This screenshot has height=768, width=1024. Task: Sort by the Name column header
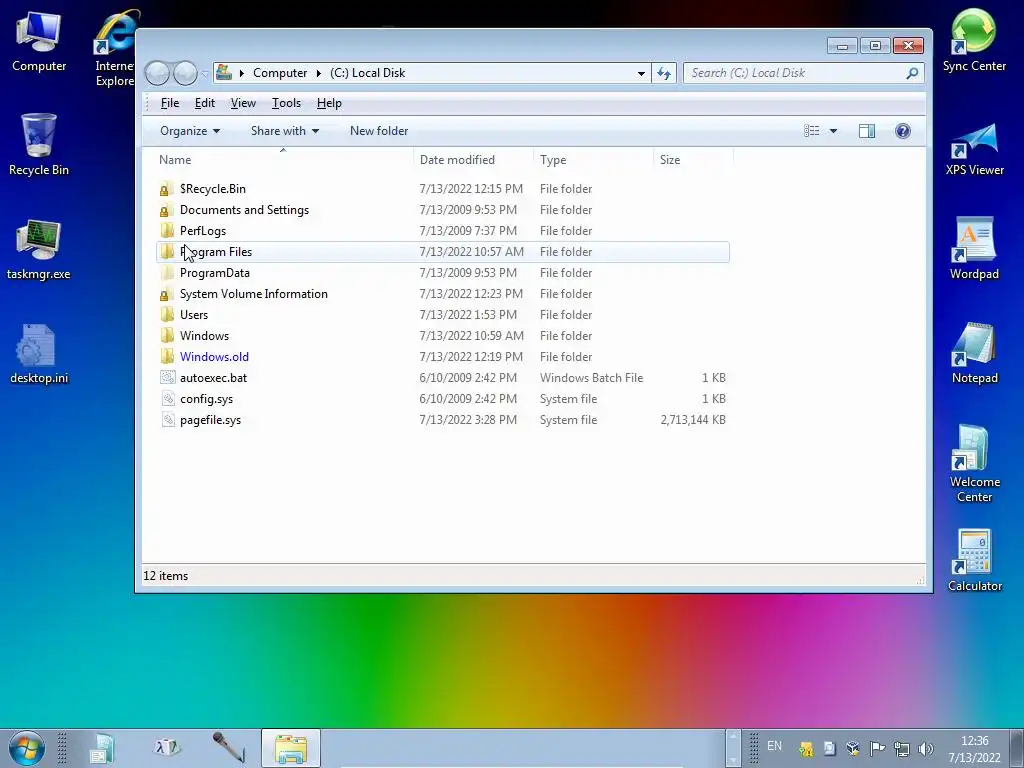[x=284, y=160]
